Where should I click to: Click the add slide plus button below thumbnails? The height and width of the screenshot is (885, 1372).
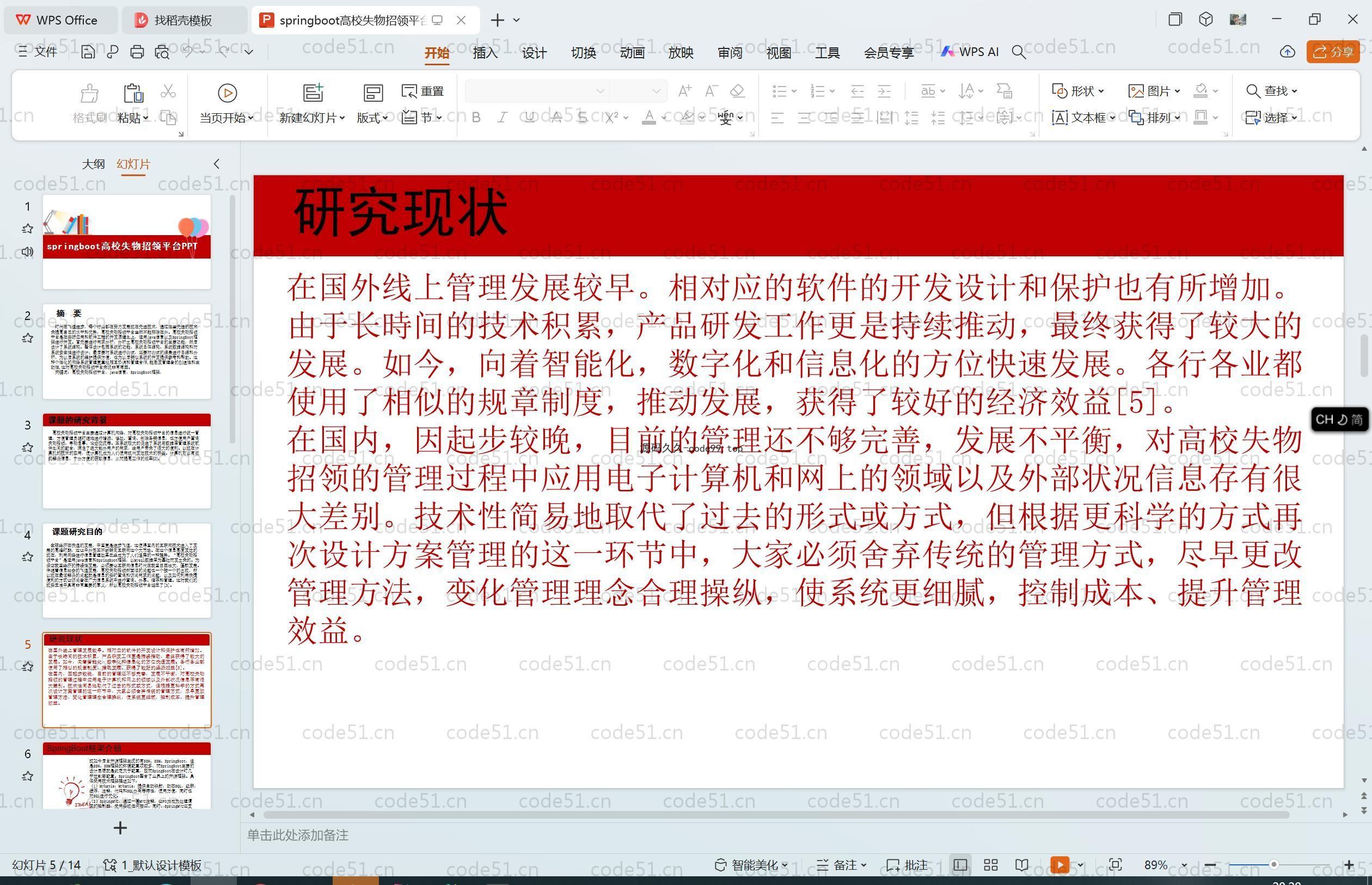[120, 827]
